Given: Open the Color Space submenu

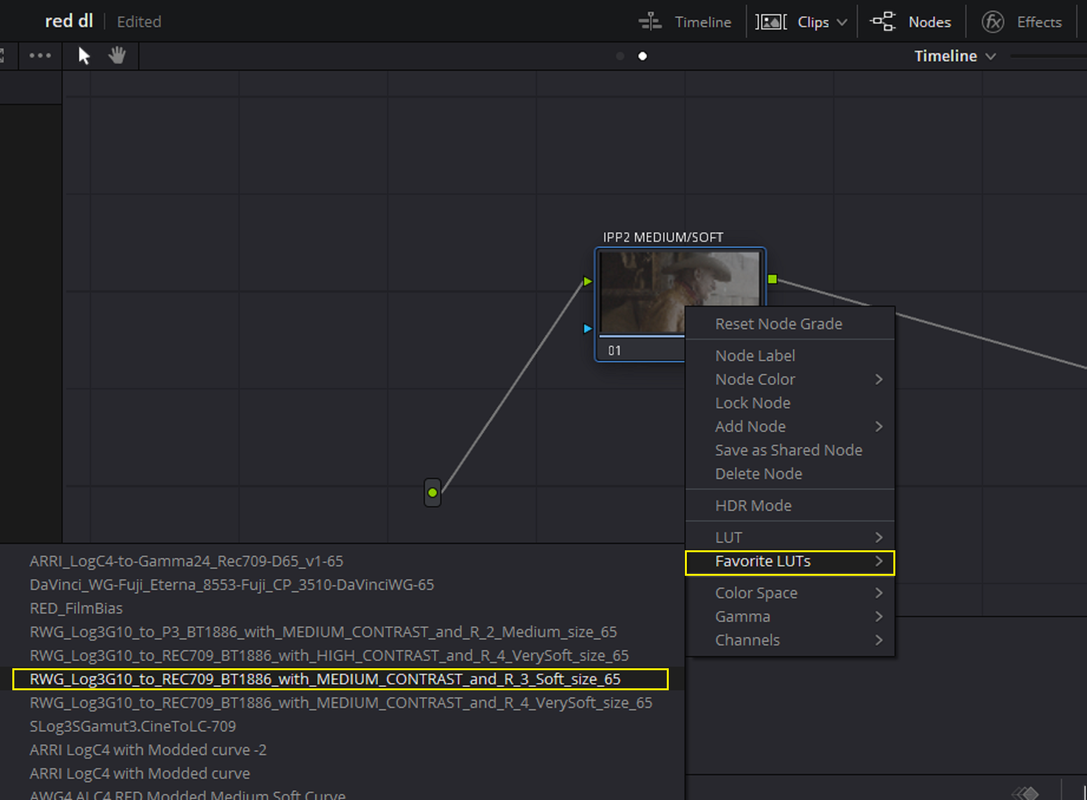Looking at the screenshot, I should [790, 593].
